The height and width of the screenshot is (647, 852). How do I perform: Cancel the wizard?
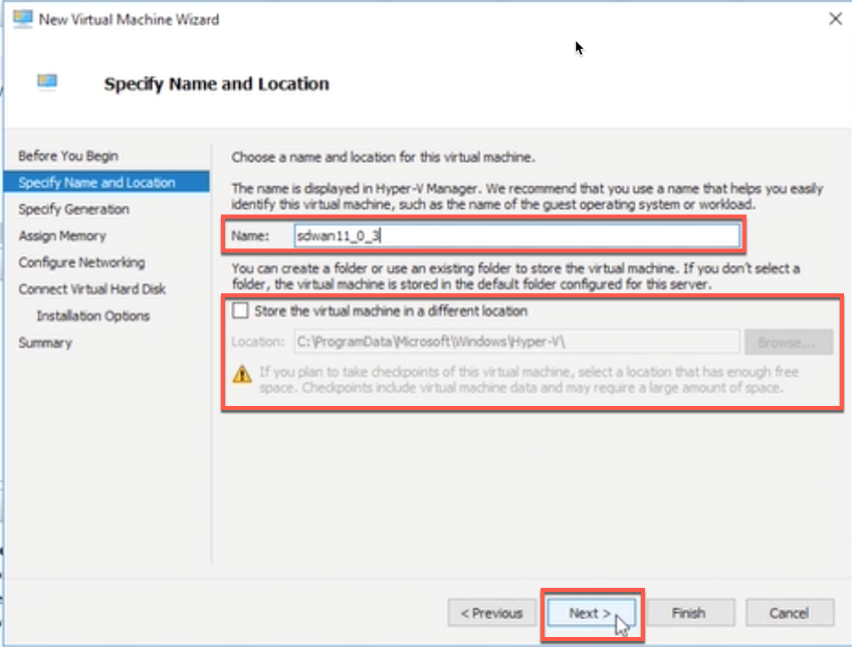(790, 613)
